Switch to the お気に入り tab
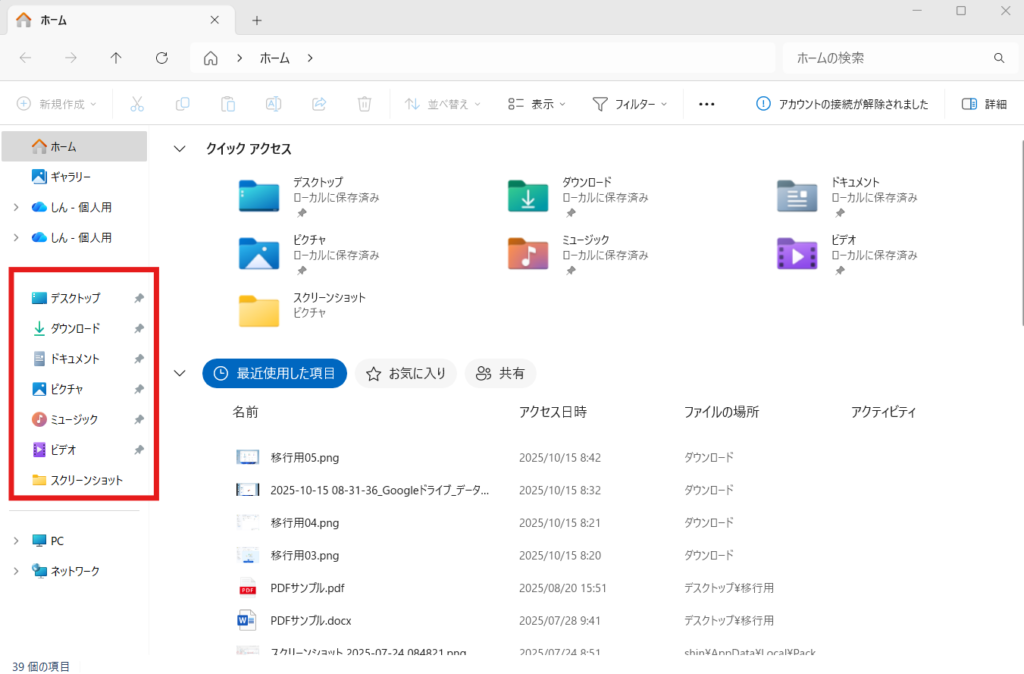1024x674 pixels. pos(405,373)
